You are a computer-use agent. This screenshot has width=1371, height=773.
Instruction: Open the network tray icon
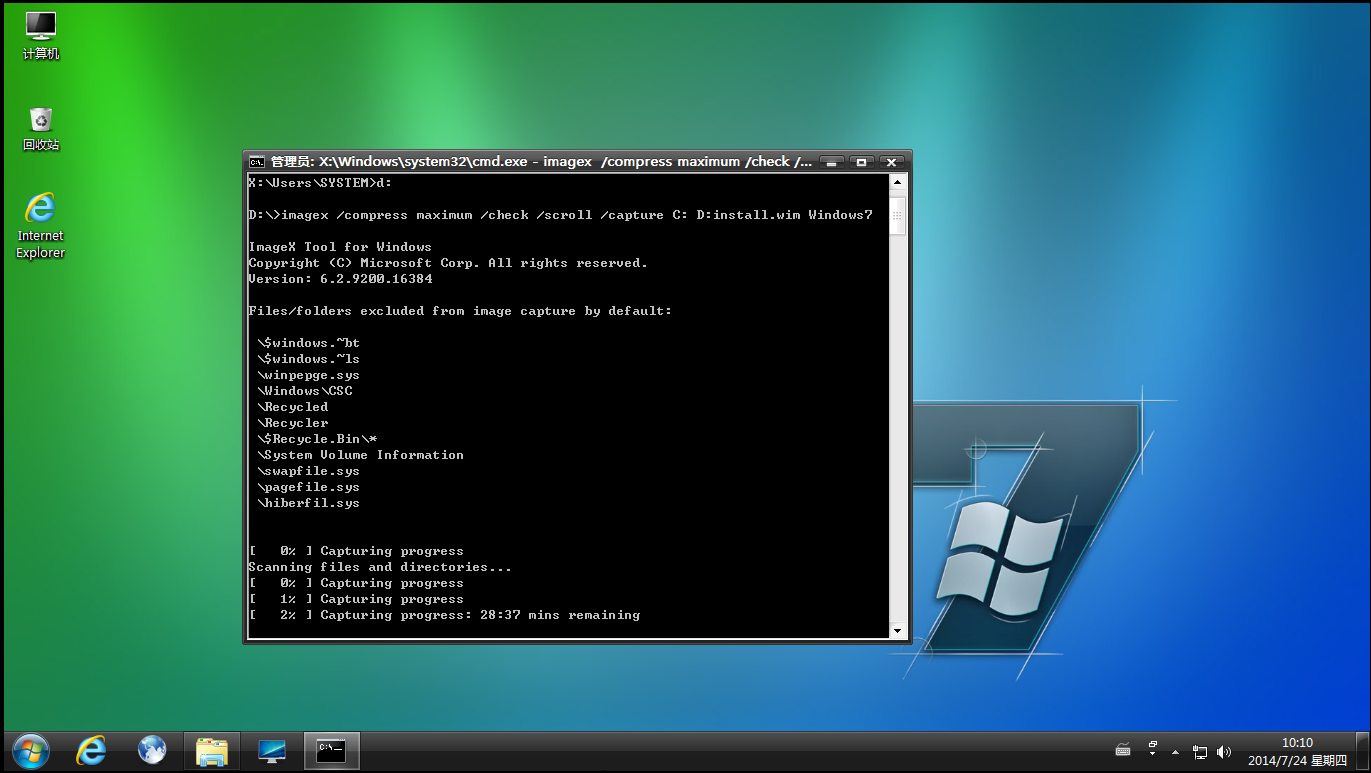coord(1200,751)
